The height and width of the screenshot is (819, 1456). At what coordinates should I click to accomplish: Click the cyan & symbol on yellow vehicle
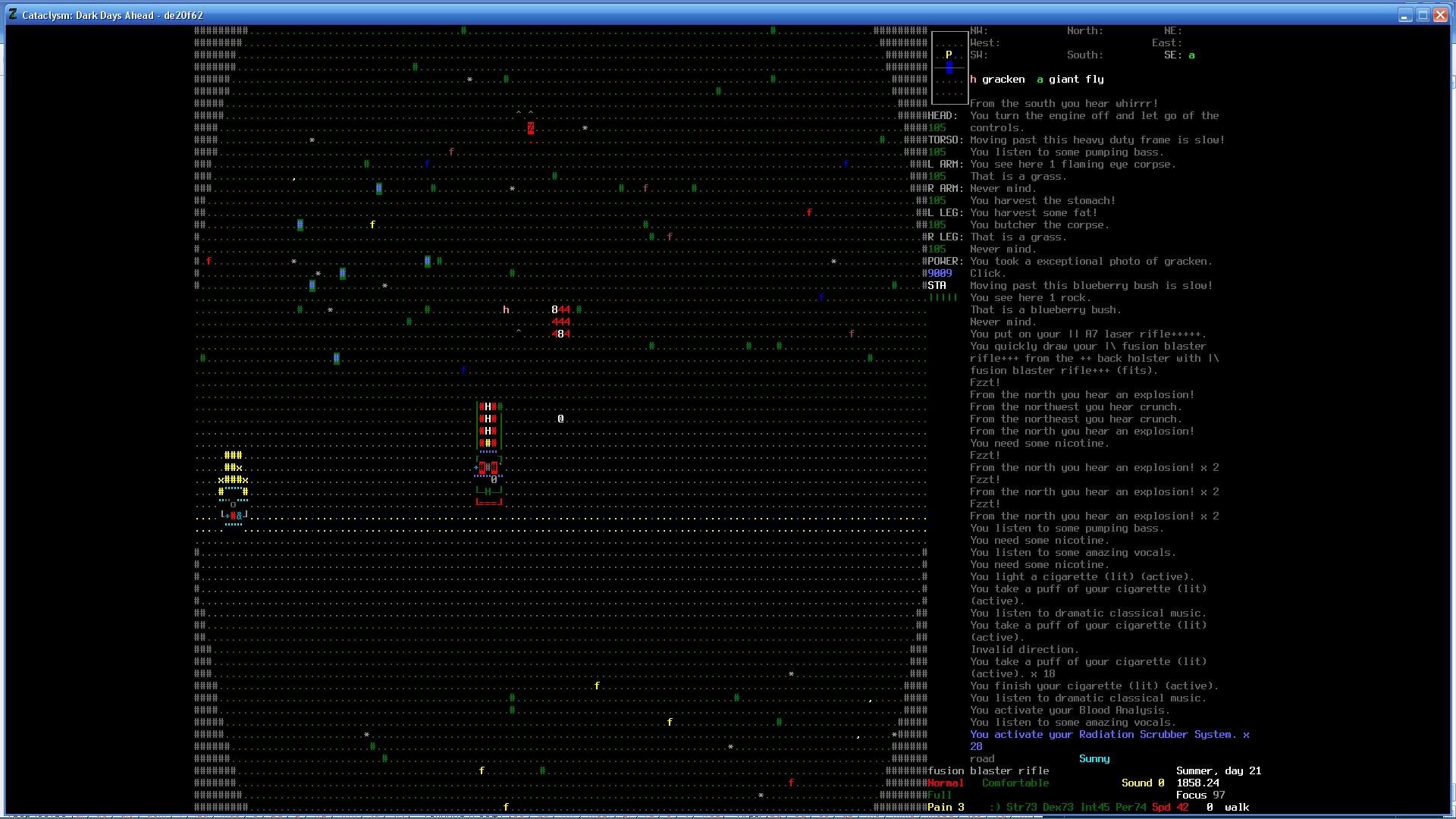point(239,516)
